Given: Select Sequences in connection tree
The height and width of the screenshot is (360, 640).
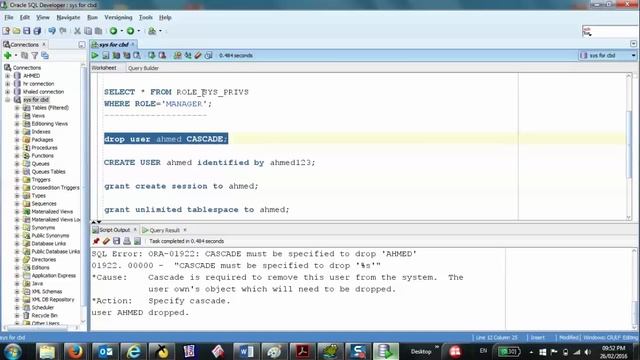Looking at the screenshot, I should tap(44, 204).
